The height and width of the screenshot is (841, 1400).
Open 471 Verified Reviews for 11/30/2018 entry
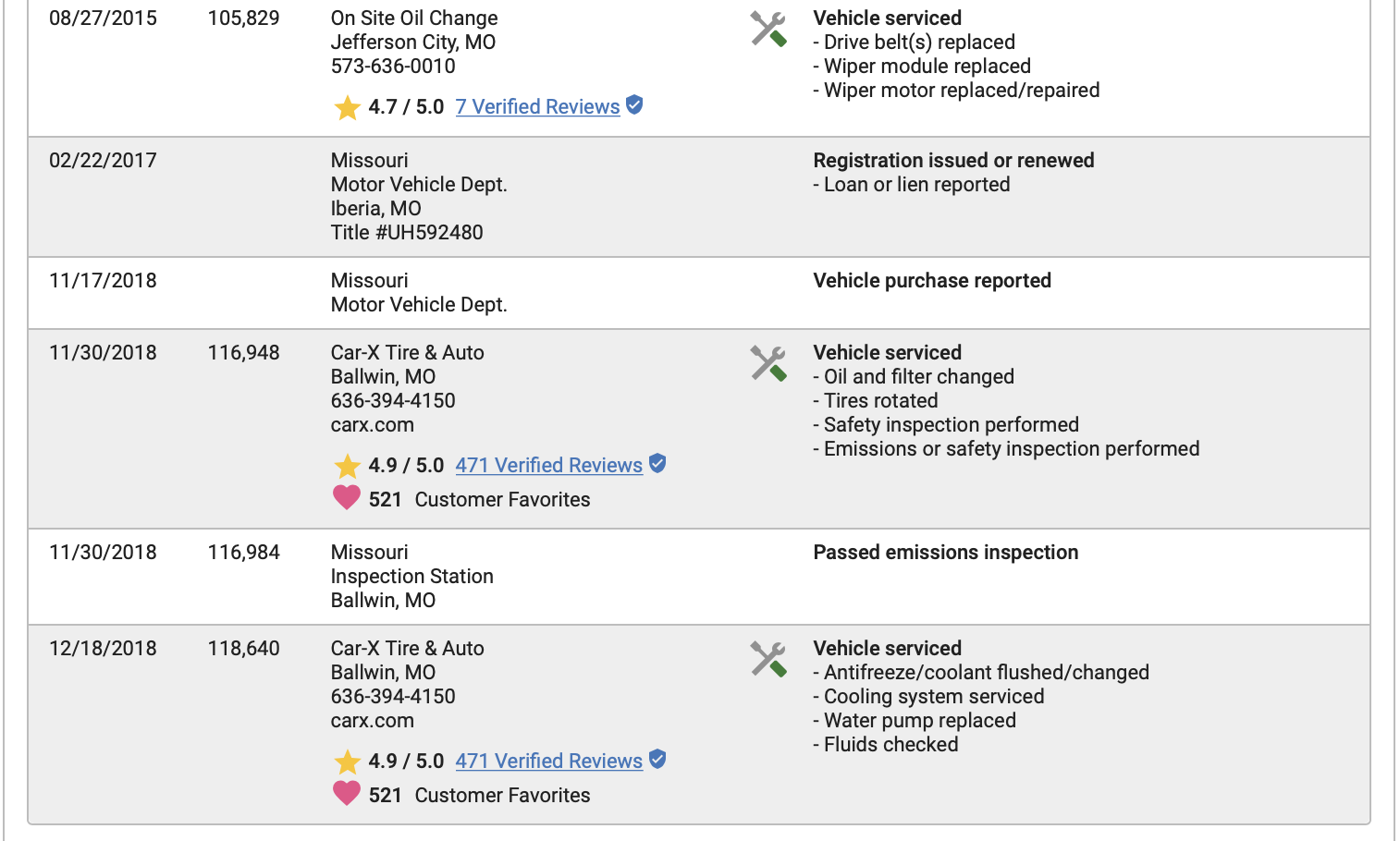click(x=548, y=466)
